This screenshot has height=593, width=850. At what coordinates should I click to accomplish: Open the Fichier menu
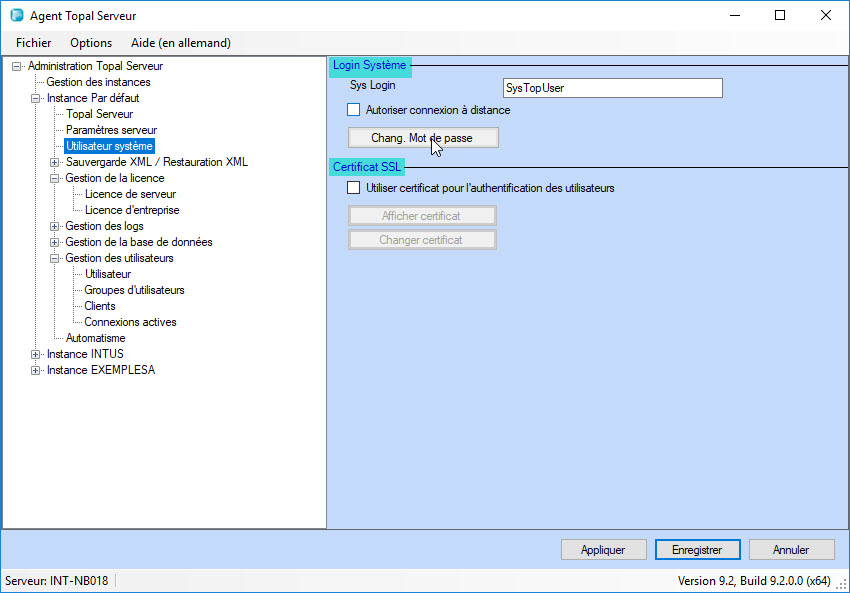[x=34, y=43]
